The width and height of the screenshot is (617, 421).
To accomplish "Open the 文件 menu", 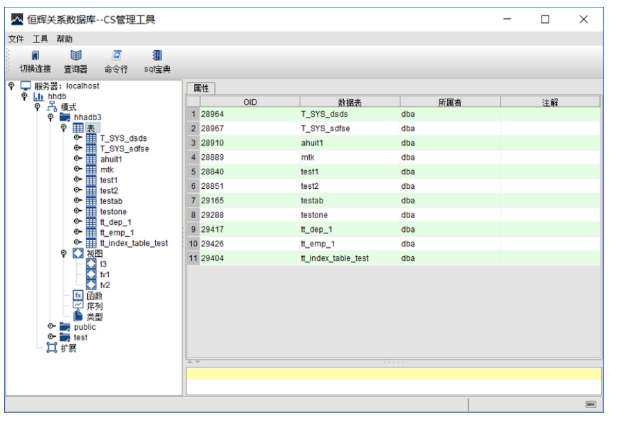I will [x=16, y=38].
